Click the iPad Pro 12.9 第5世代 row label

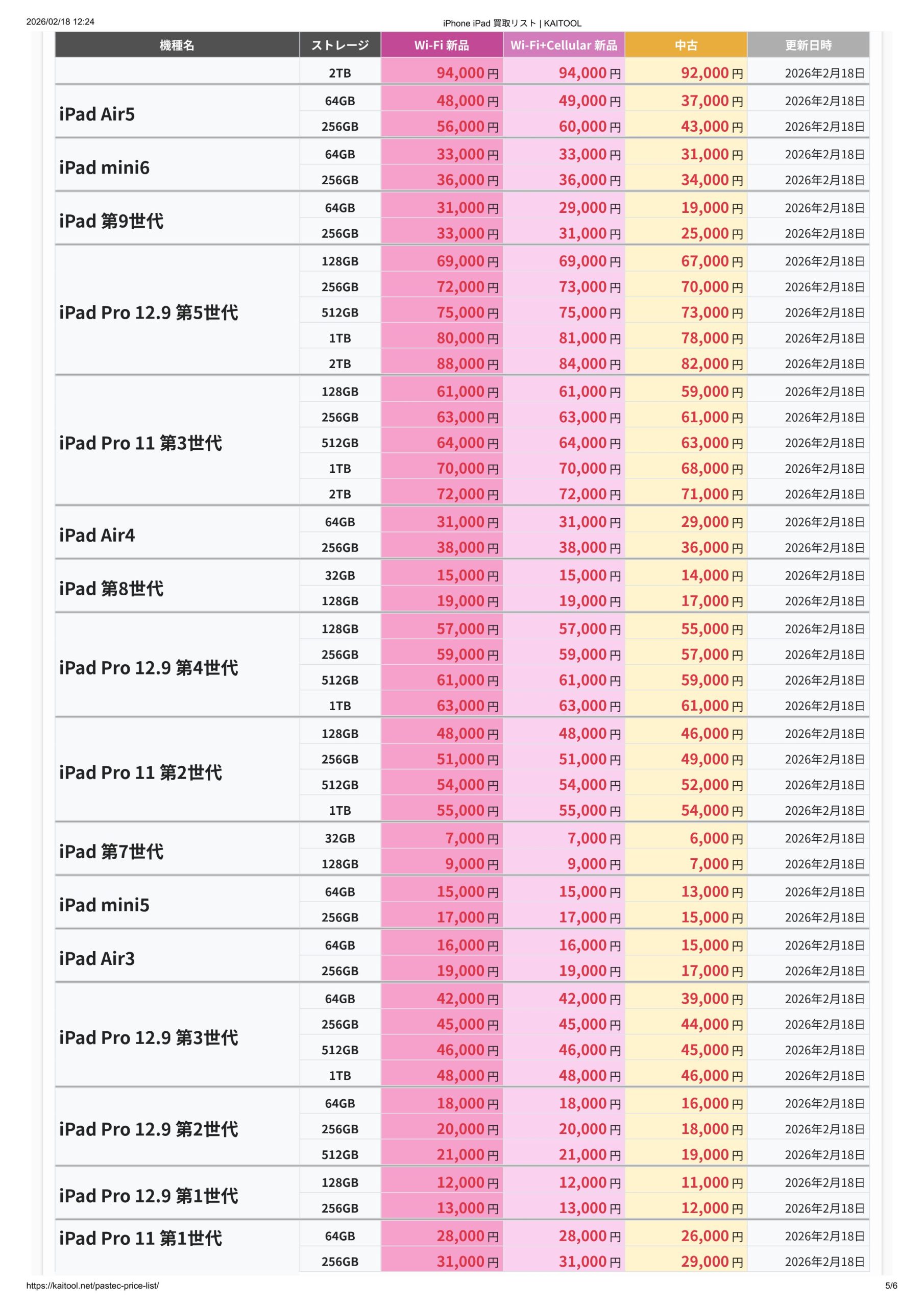(149, 312)
